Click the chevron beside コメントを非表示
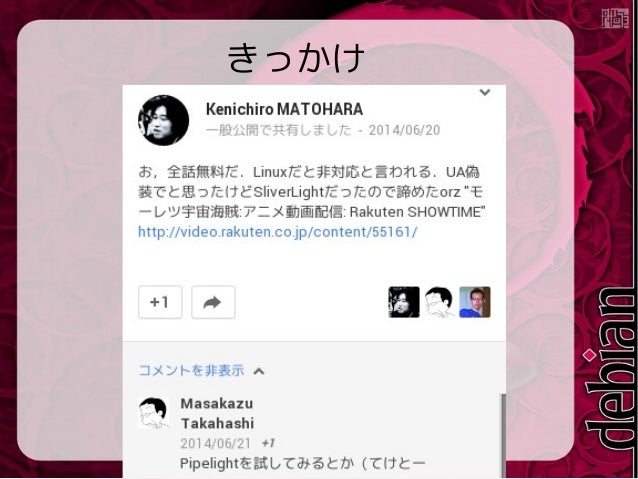This screenshot has height=479, width=638. 259,371
